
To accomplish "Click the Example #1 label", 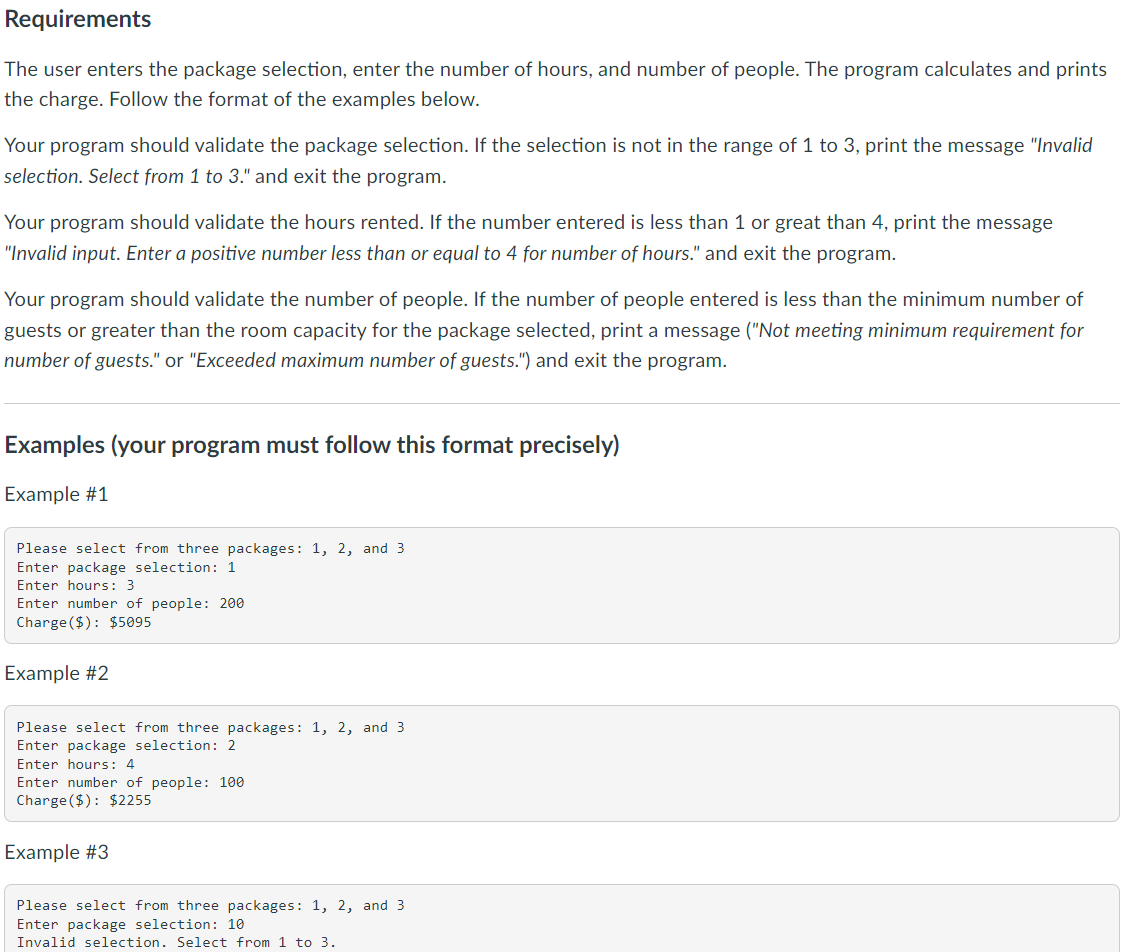I will coord(56,494).
